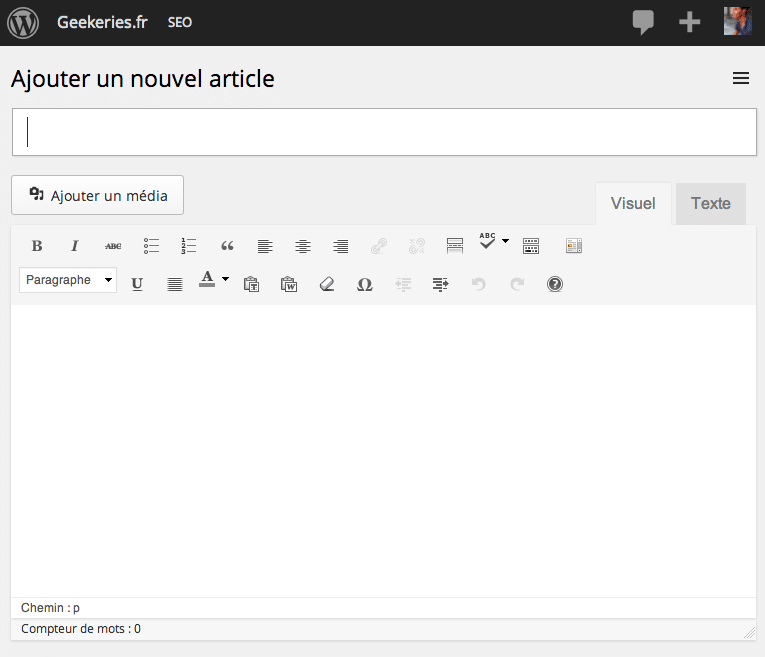Image resolution: width=765 pixels, height=657 pixels.
Task: Click the outdent icon
Action: tap(403, 284)
